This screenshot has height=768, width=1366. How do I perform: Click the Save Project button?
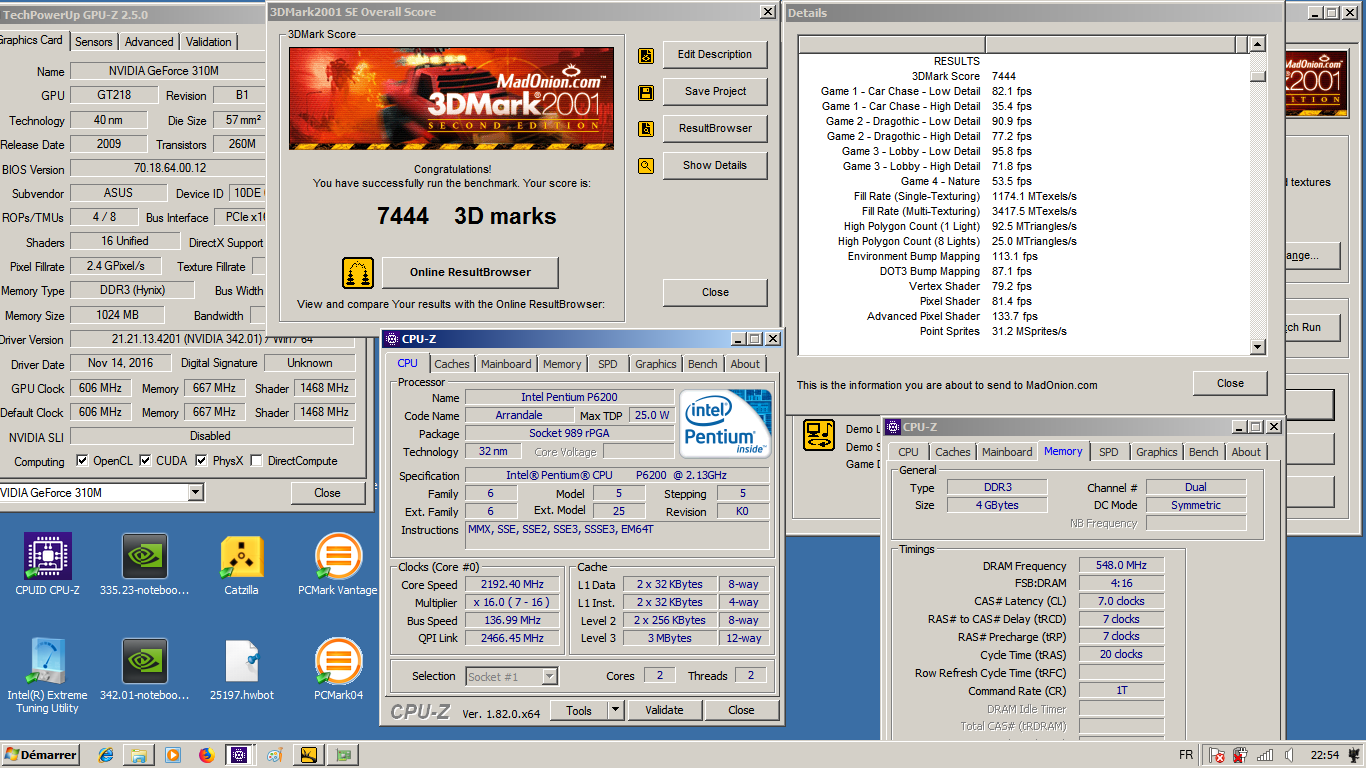click(x=715, y=92)
